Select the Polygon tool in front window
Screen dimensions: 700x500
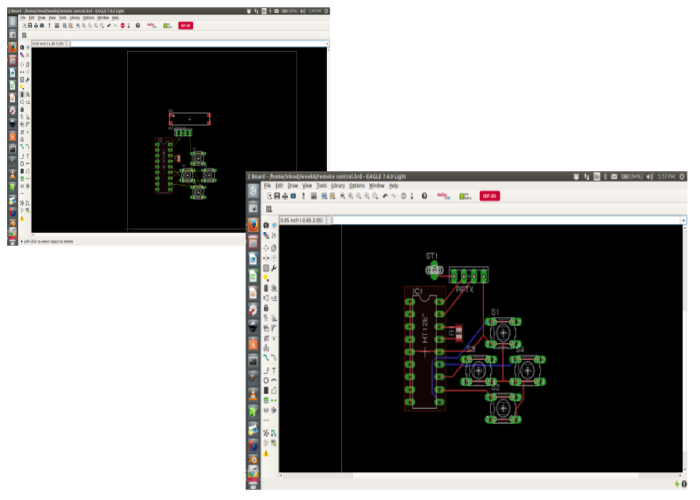click(274, 390)
